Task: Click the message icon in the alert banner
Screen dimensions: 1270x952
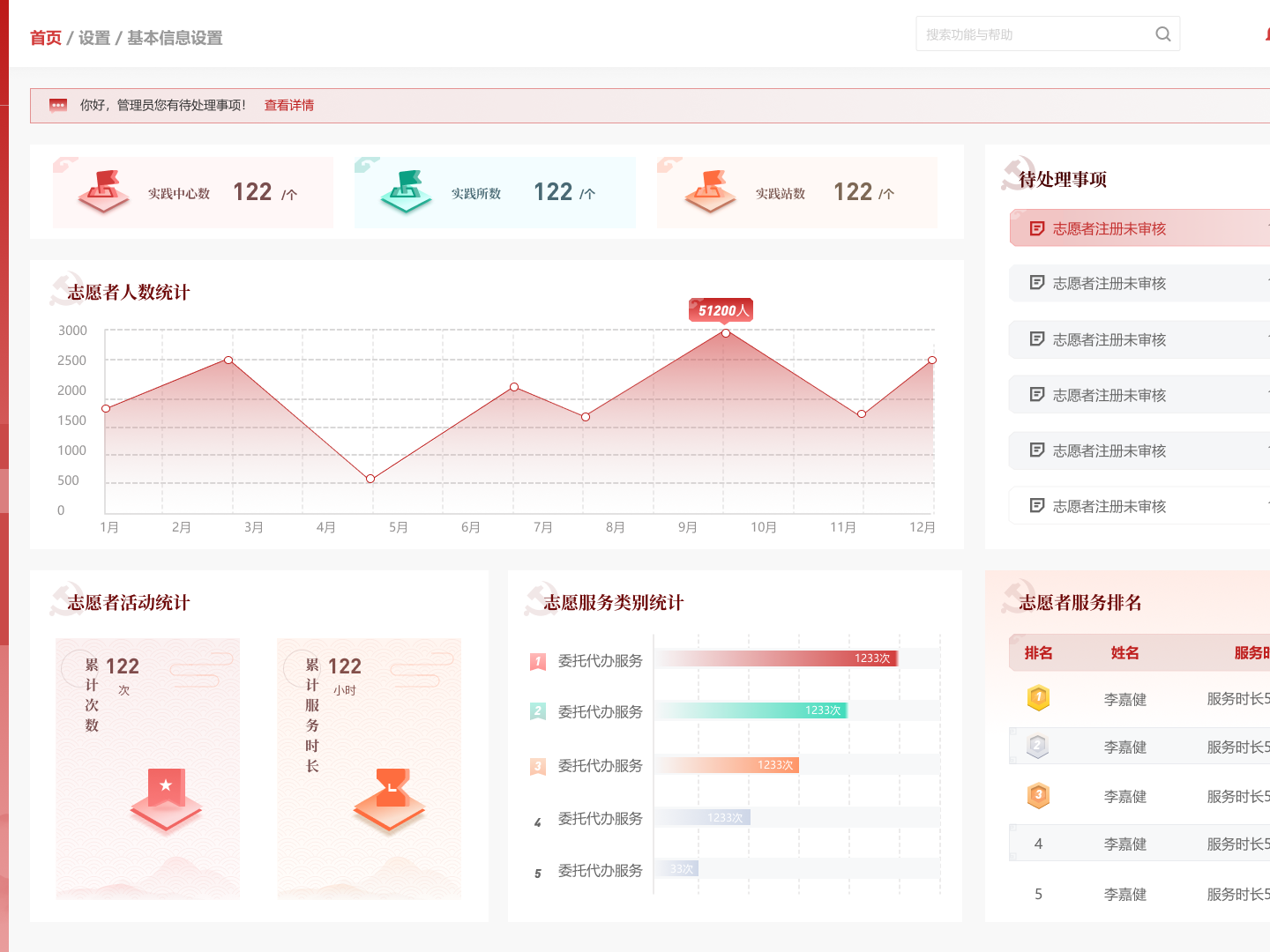Action: (x=58, y=104)
